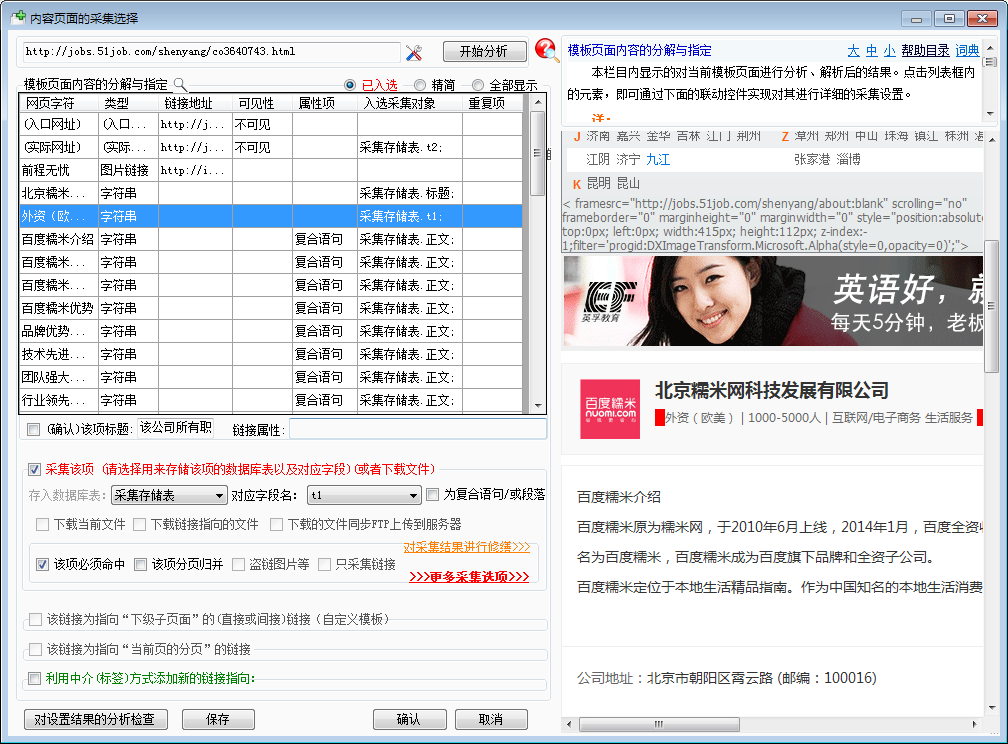Enable the 该项分页归并 checkbox
The image size is (1008, 744).
click(x=141, y=565)
